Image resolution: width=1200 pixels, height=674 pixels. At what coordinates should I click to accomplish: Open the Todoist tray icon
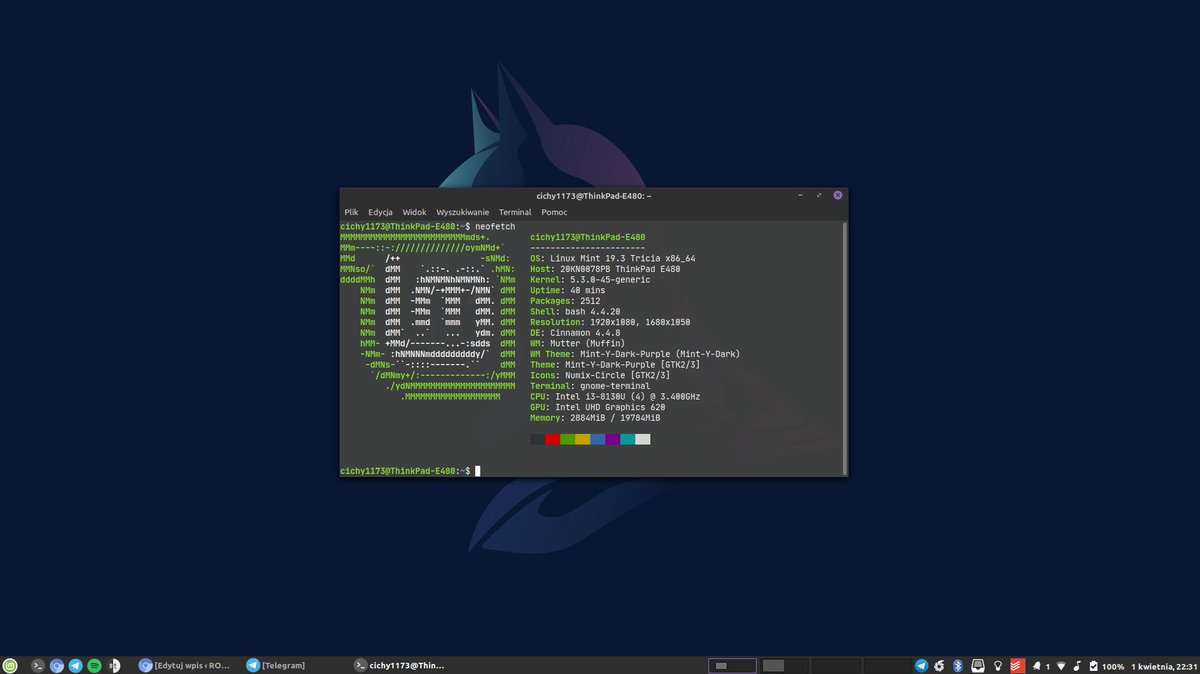click(1017, 664)
